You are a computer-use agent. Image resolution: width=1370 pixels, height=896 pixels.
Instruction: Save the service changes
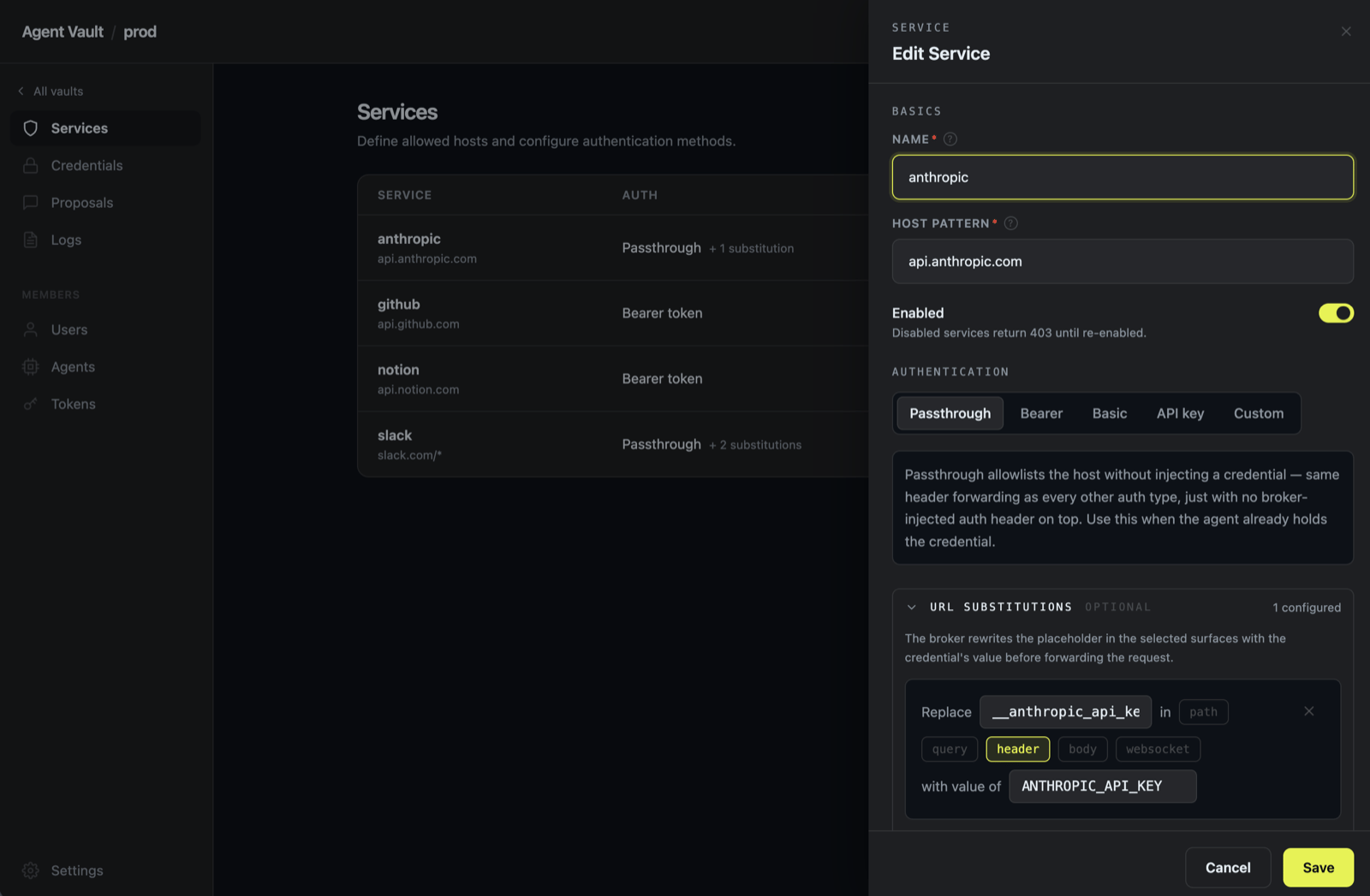(x=1318, y=868)
